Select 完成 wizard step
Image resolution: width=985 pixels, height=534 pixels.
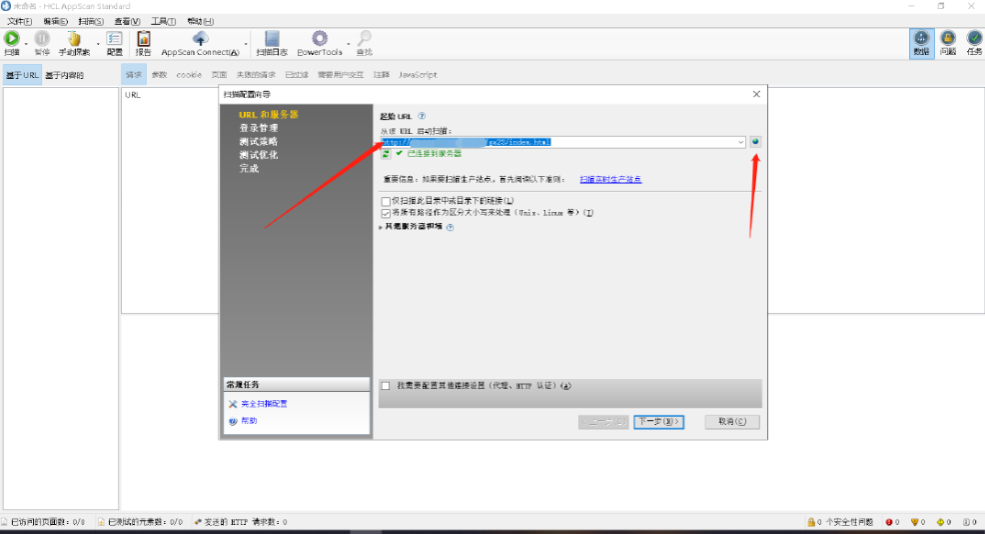point(249,169)
